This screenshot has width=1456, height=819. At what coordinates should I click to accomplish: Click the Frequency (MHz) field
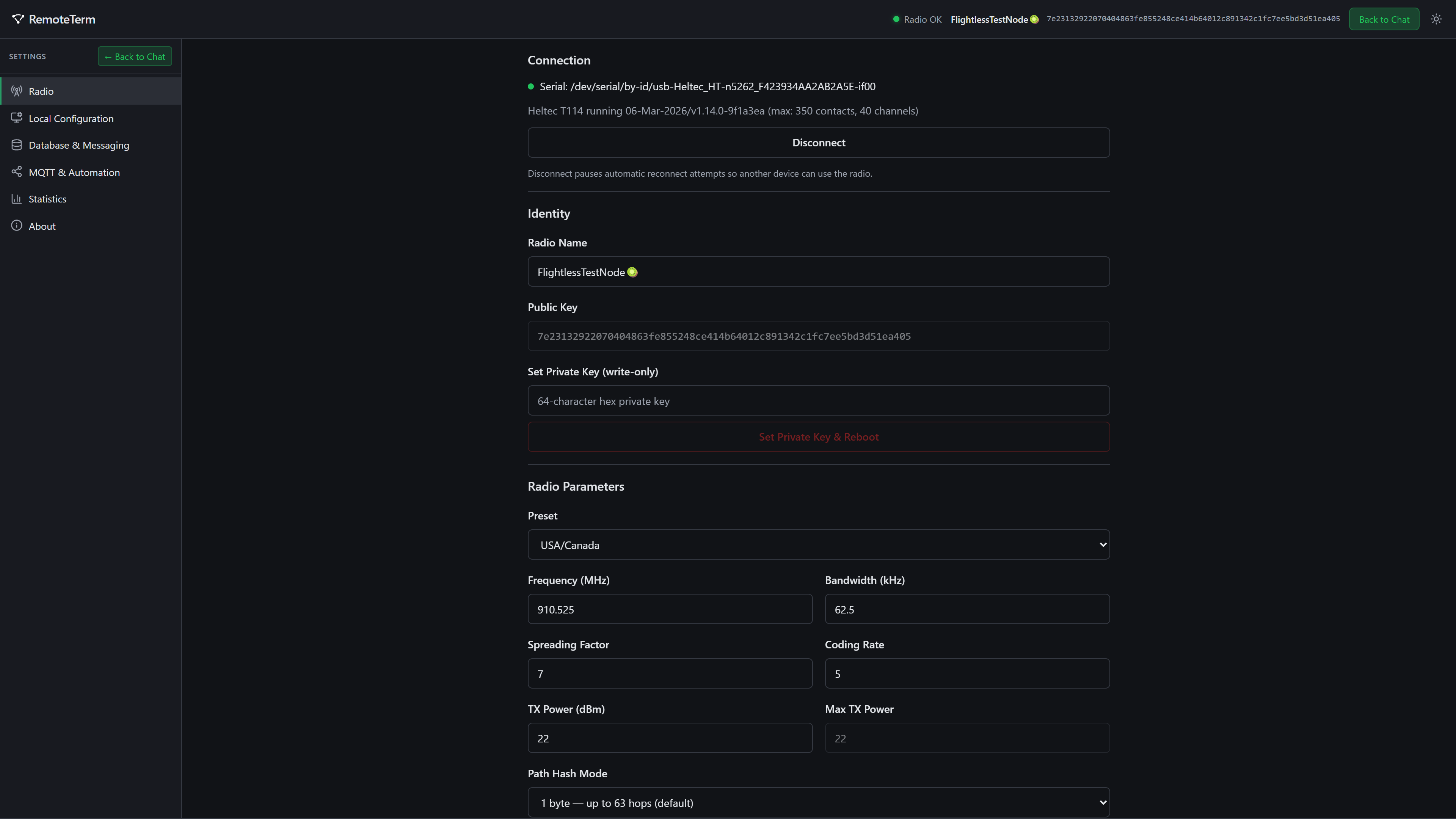pyautogui.click(x=669, y=609)
